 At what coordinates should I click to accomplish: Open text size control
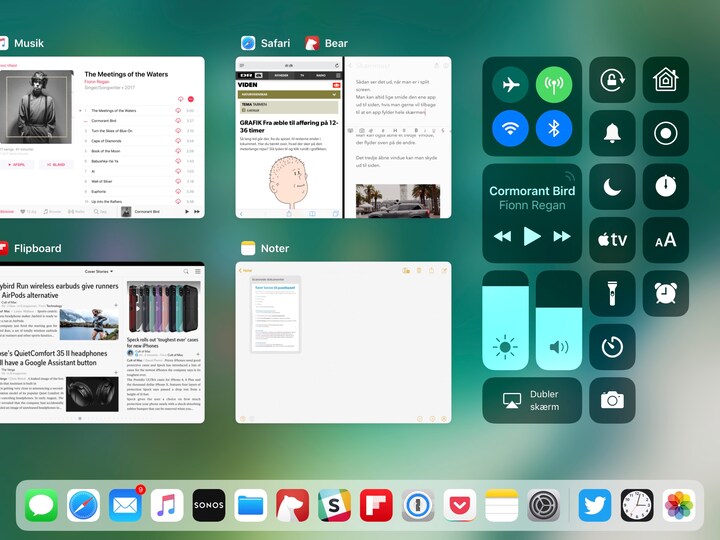point(665,240)
